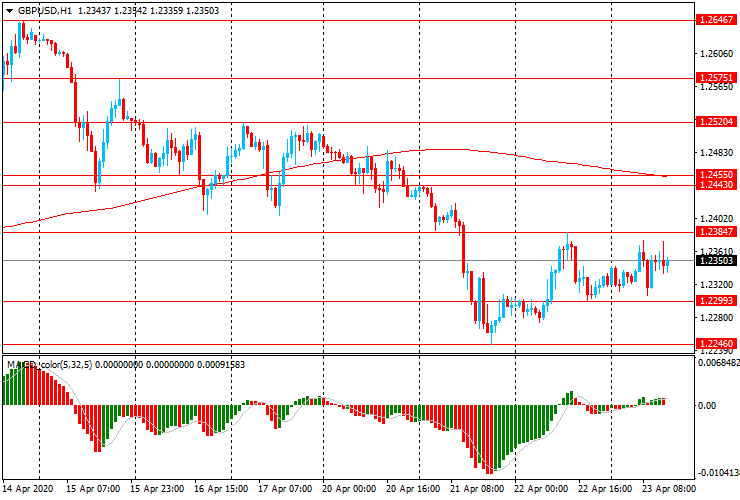
Task: Click the 1.24020 price axis value
Action: point(716,219)
